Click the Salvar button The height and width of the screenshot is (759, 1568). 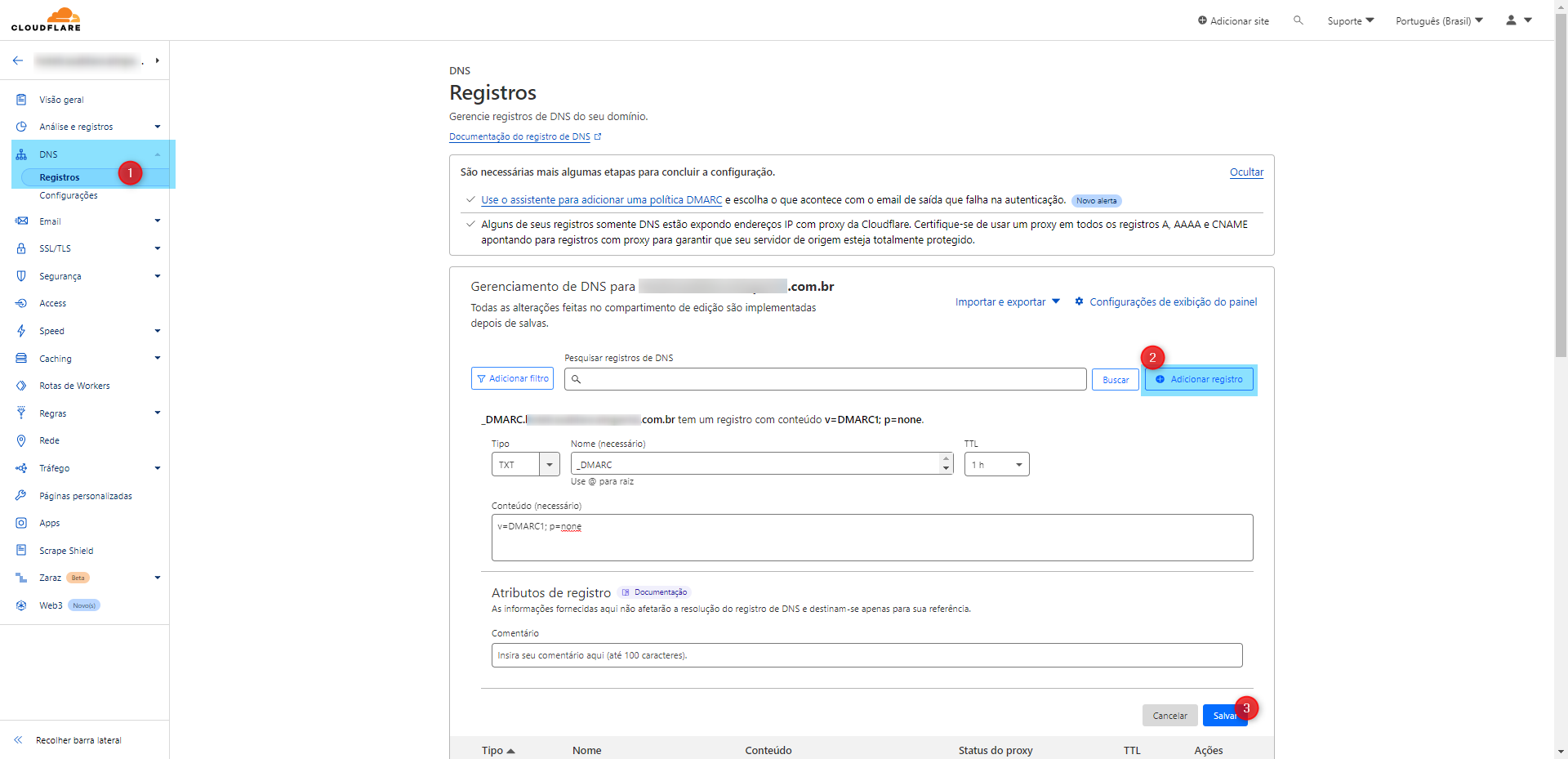point(1223,716)
